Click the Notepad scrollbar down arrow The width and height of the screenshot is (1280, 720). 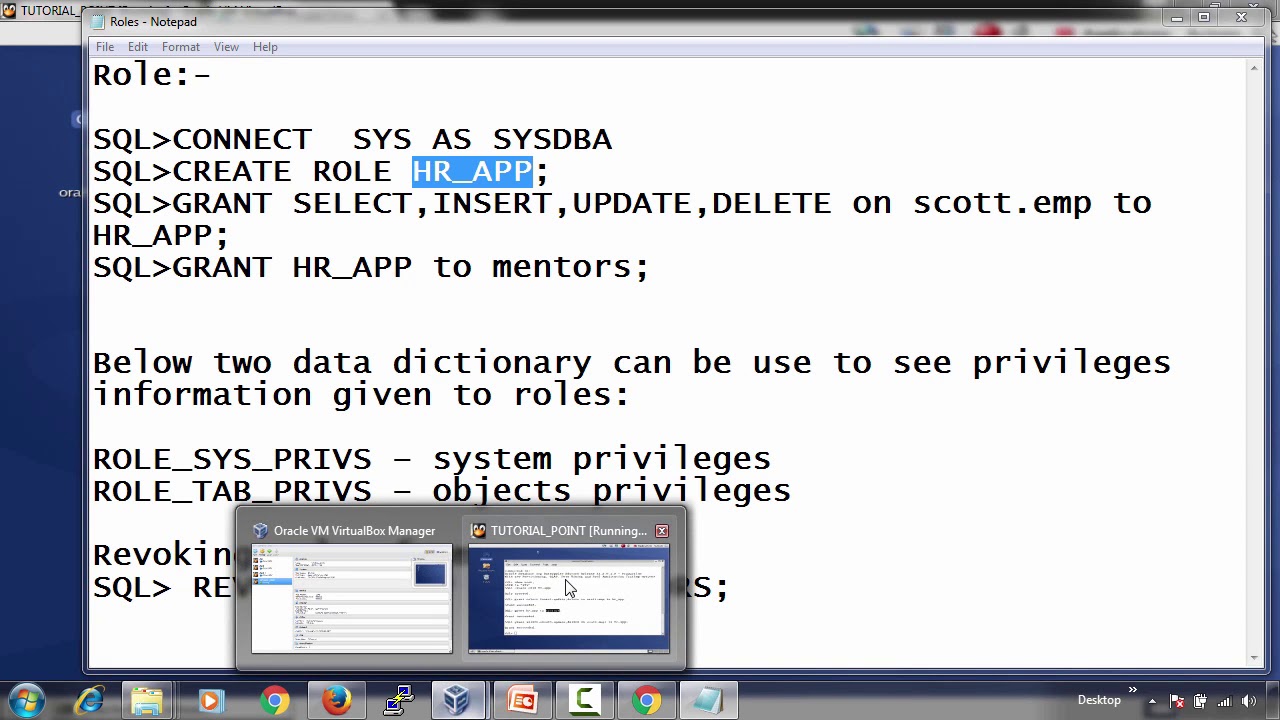[x=1254, y=657]
